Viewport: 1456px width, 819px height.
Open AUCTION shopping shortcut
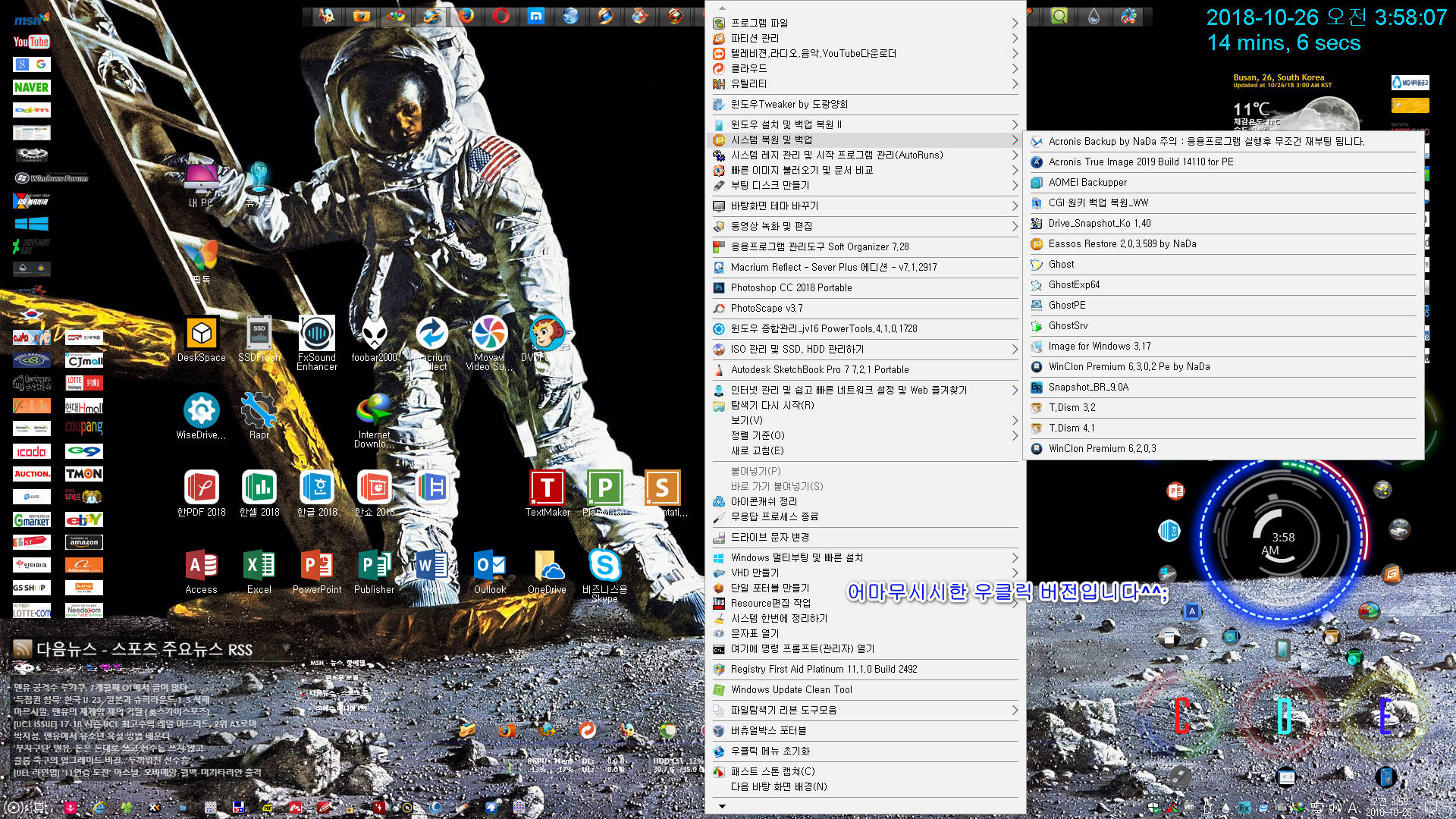[x=32, y=474]
